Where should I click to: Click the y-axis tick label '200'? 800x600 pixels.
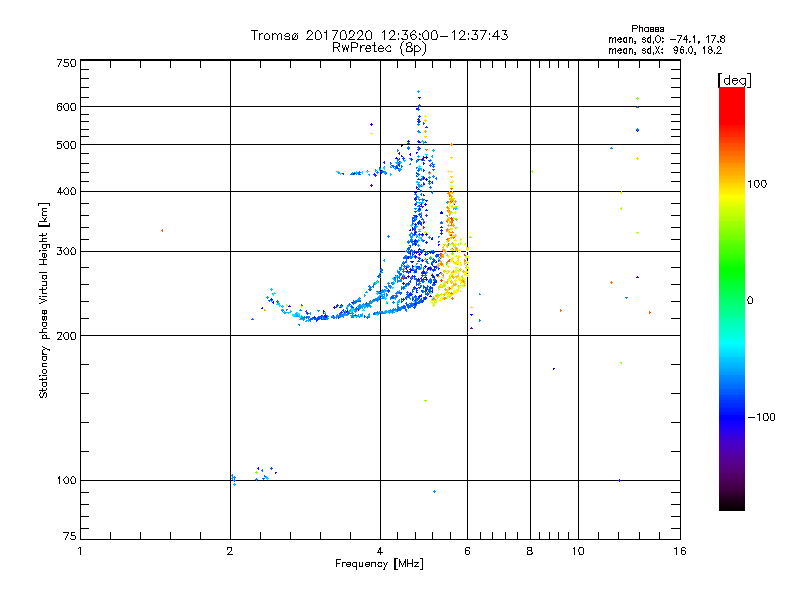click(67, 336)
